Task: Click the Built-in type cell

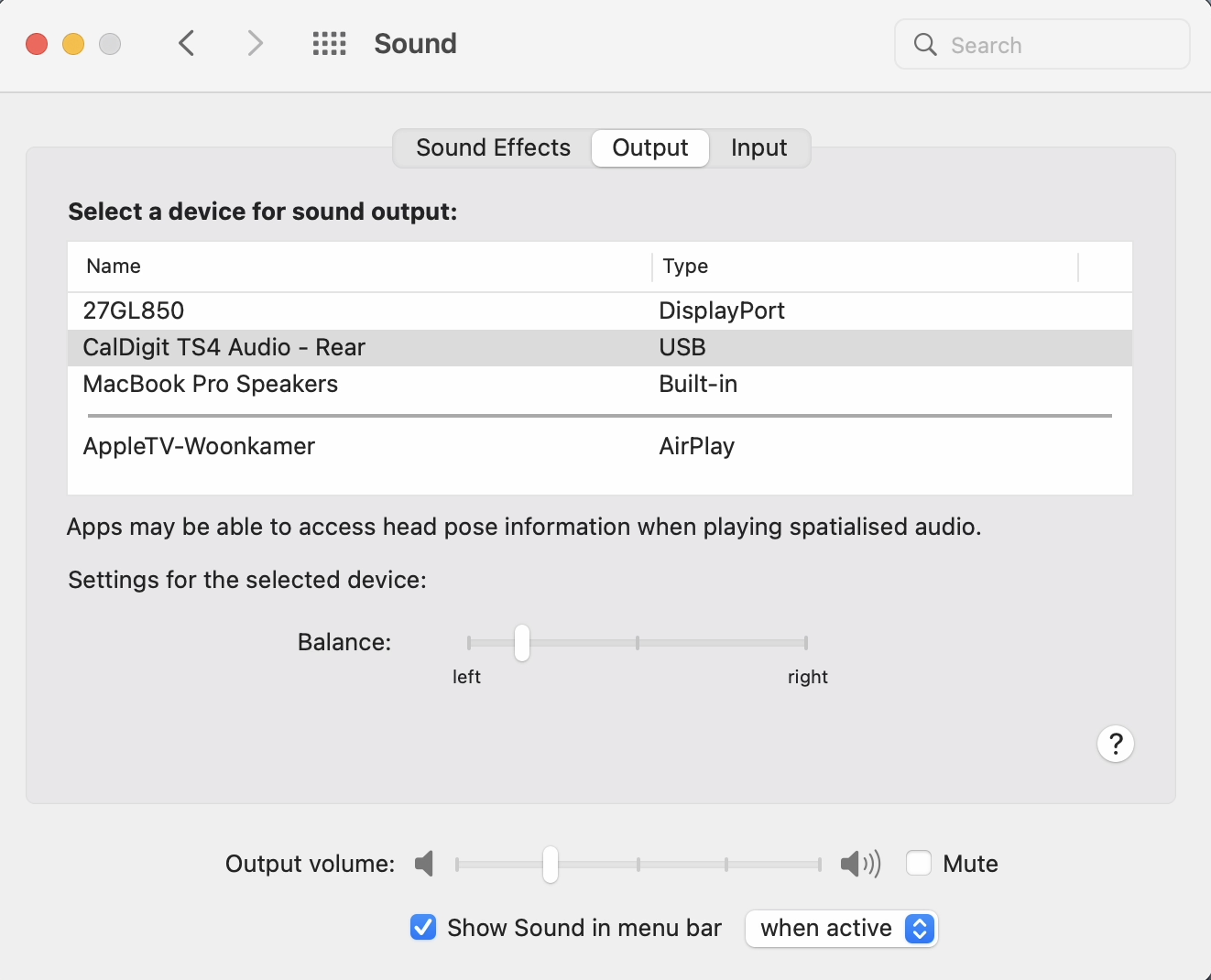Action: 698,385
